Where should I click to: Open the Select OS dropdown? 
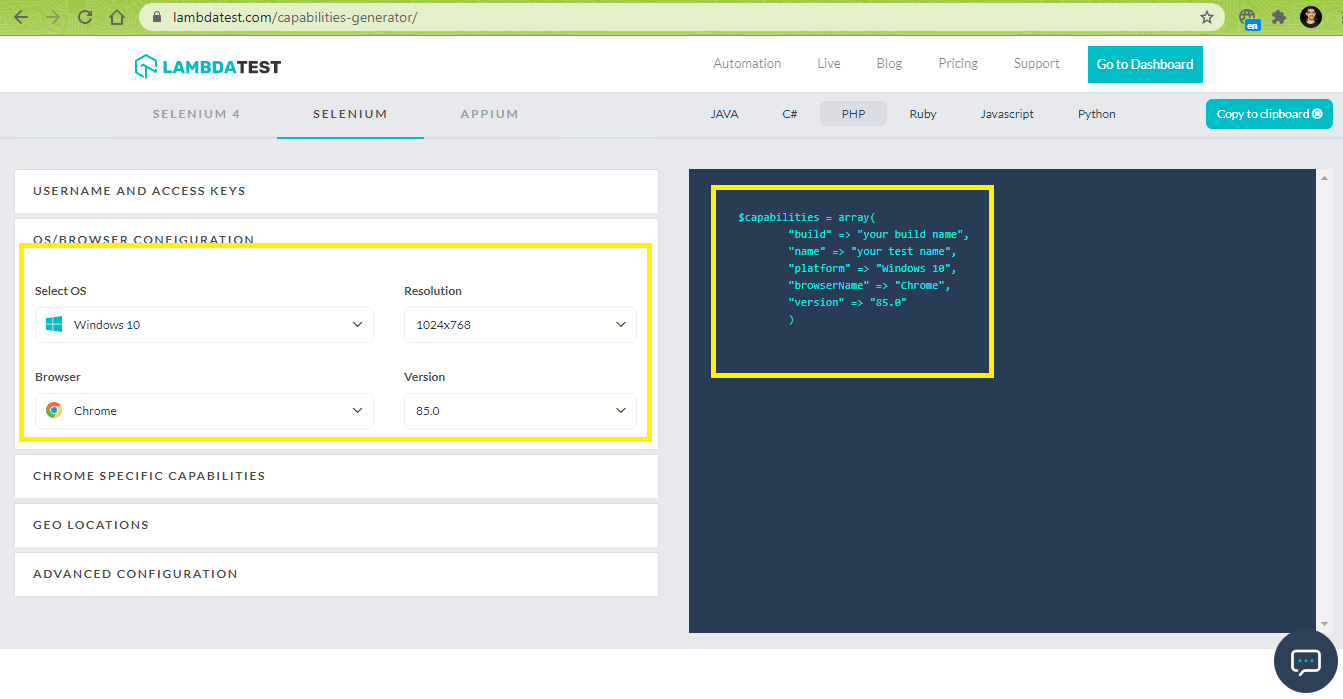(204, 325)
